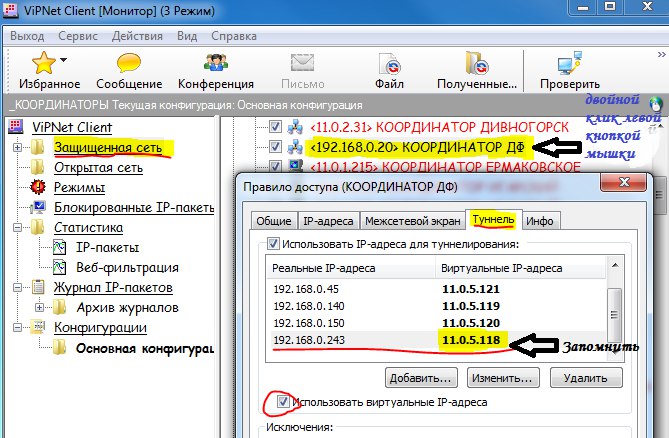Image resolution: width=669 pixels, height=438 pixels.
Task: Start a Конференция via toolbar icon
Action: tap(215, 63)
